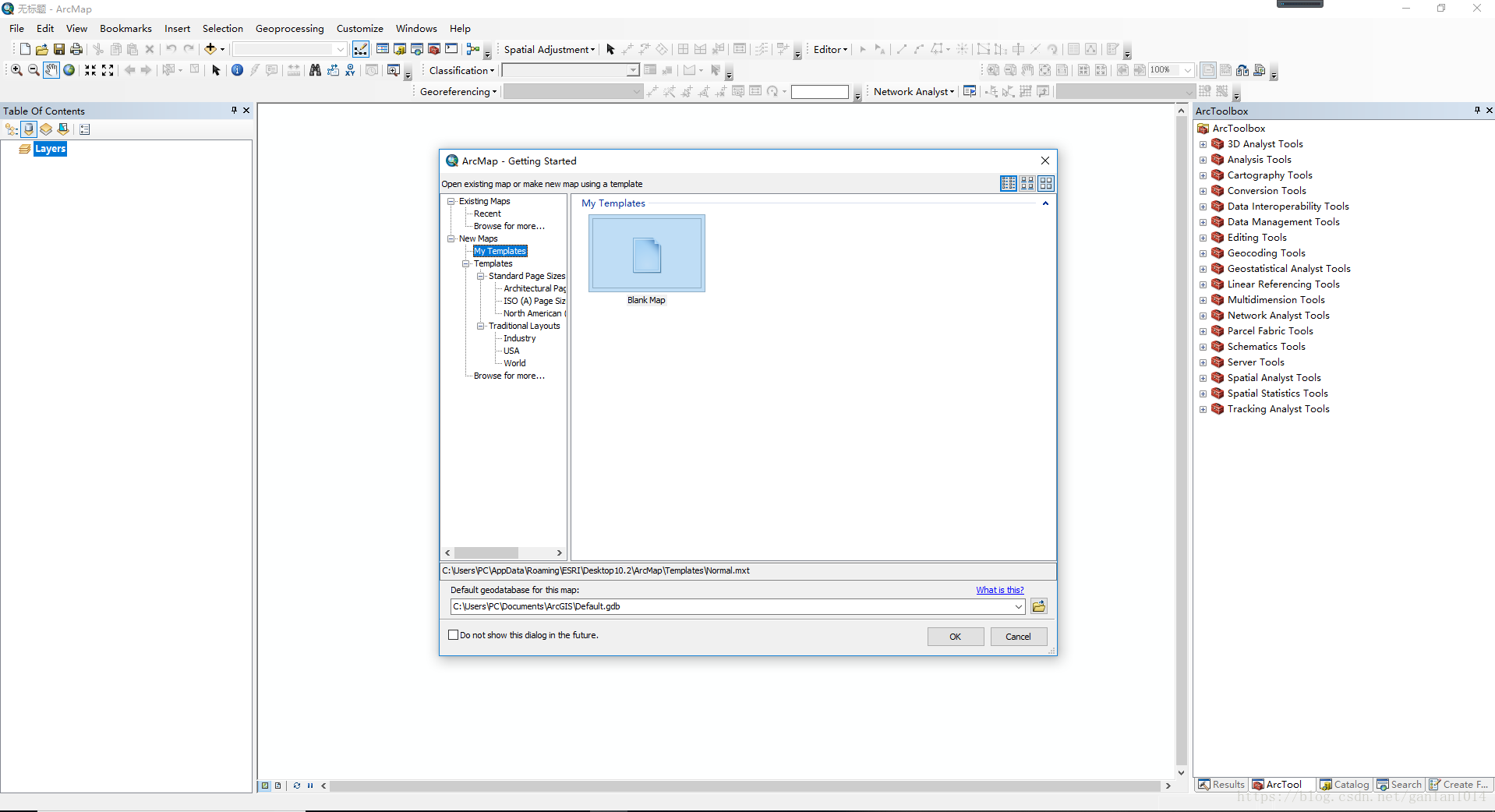Viewport: 1495px width, 812px height.
Task: Switch to Data View at bottom
Action: point(265,786)
